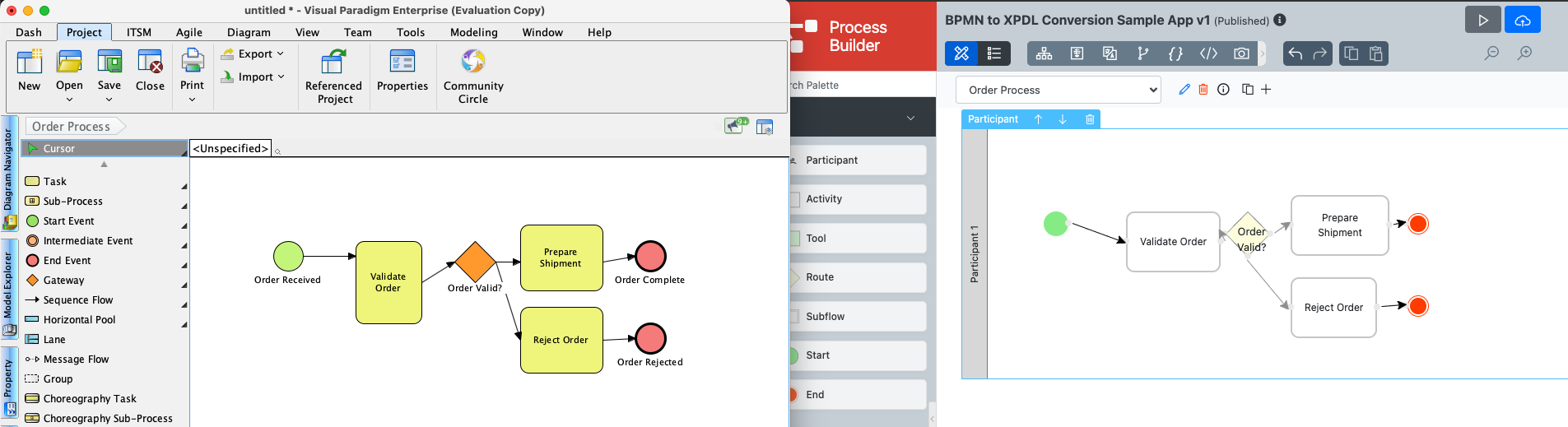Open the Diagram menu tab
1568x427 pixels.
pyautogui.click(x=249, y=32)
